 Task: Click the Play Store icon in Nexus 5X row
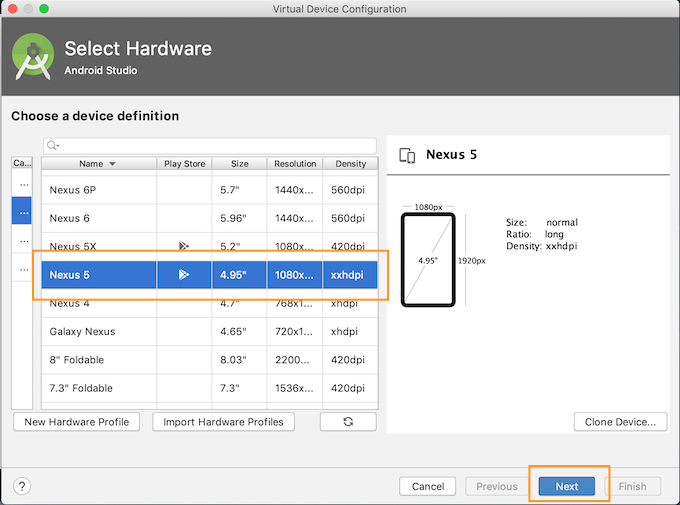tap(184, 246)
